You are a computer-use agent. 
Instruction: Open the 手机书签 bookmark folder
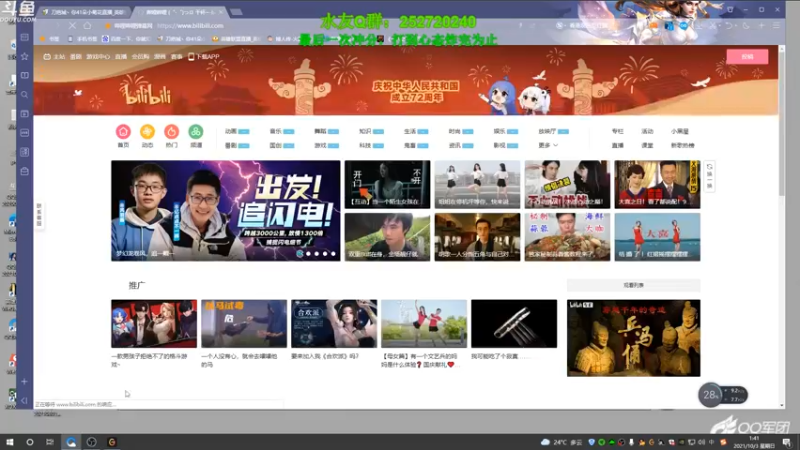83,39
